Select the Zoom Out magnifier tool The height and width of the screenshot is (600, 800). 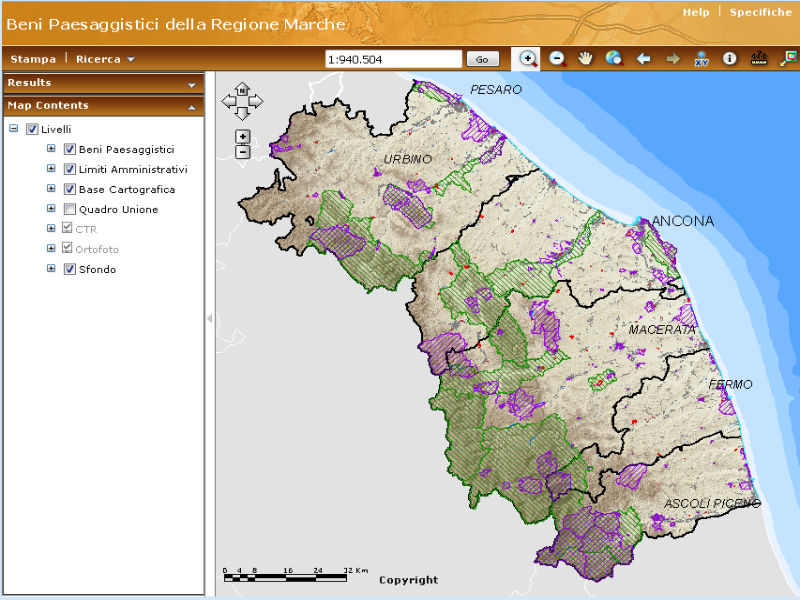pos(557,59)
